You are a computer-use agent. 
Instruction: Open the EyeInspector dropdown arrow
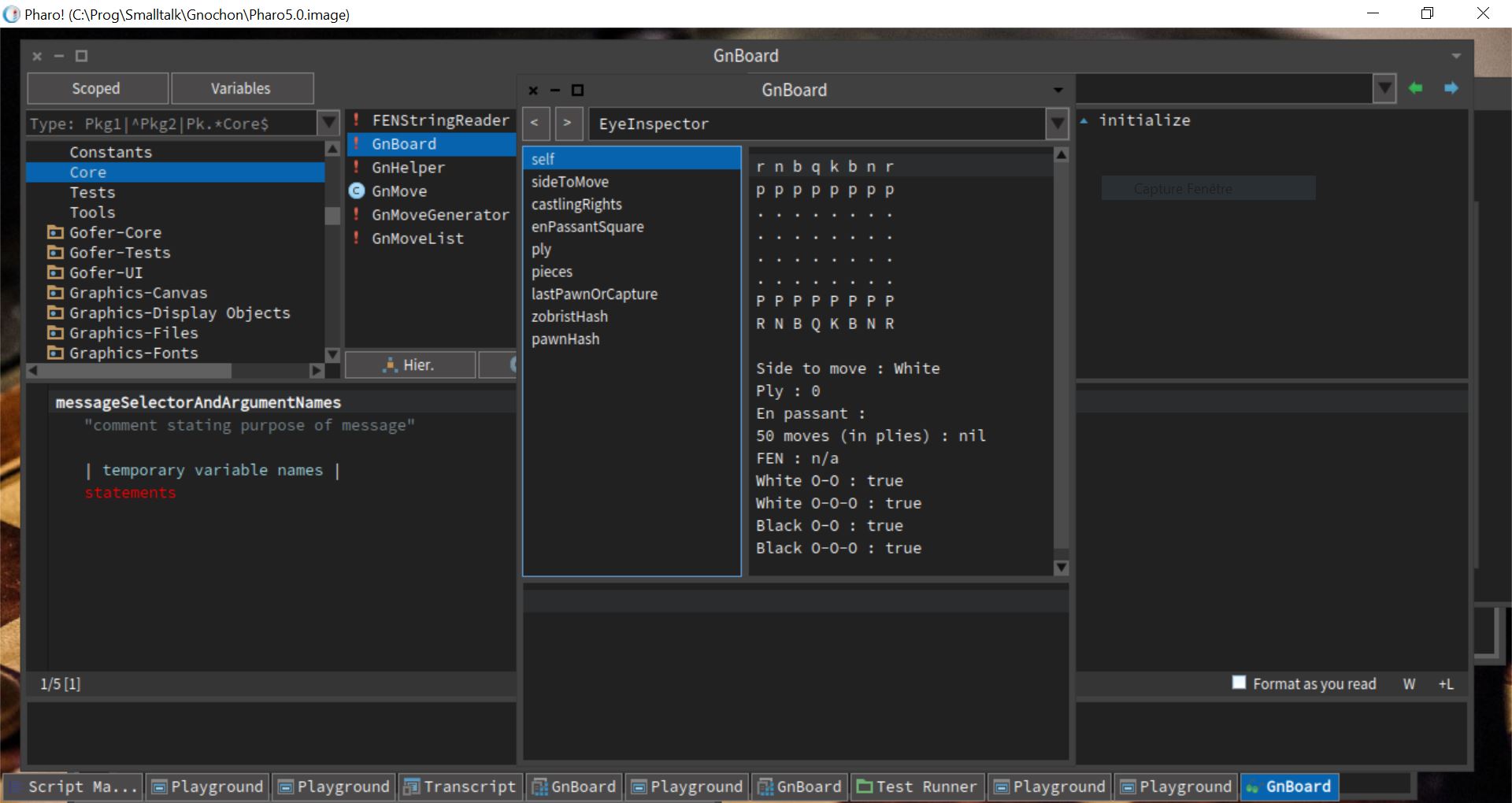point(1057,124)
